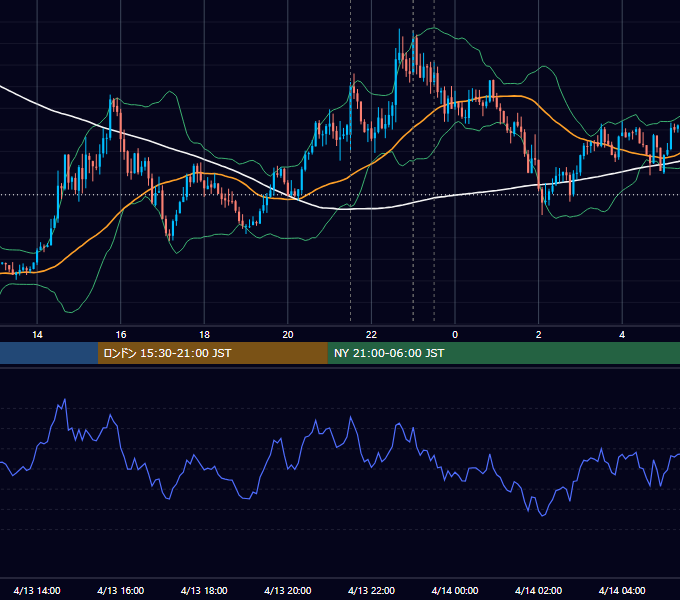Screen dimensions: 680x600
Task: Select the ロンドン 15:30-21:00 JST session bar
Action: click(212, 353)
